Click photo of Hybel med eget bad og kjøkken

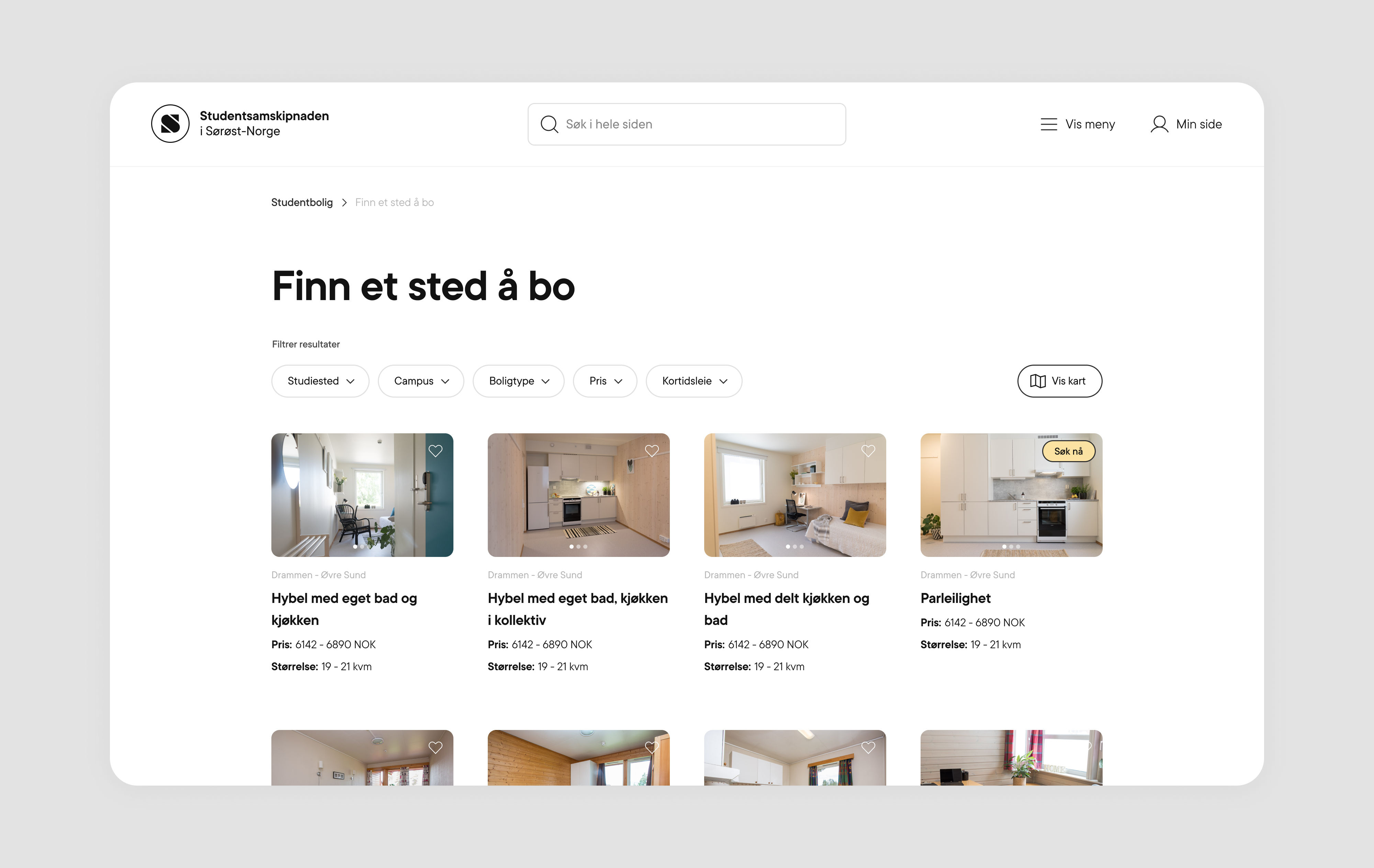[362, 495]
